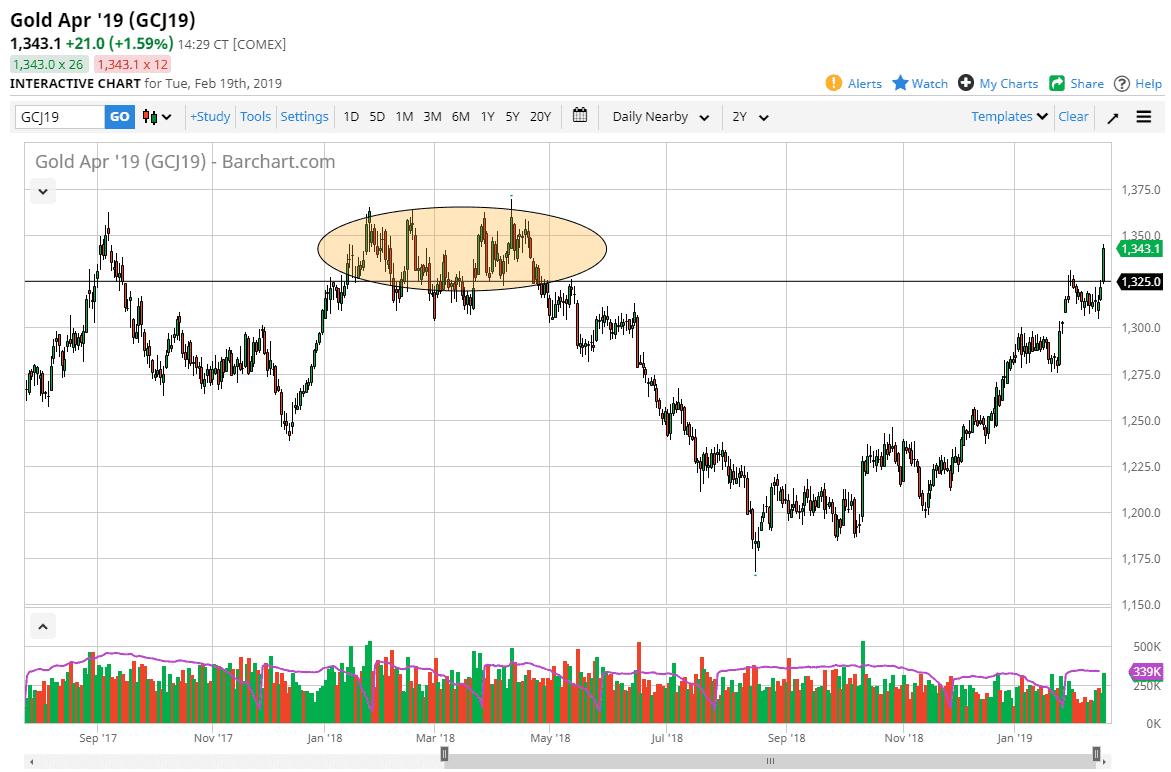Open the candlestick chart type dropdown
1171x772 pixels.
(x=158, y=117)
